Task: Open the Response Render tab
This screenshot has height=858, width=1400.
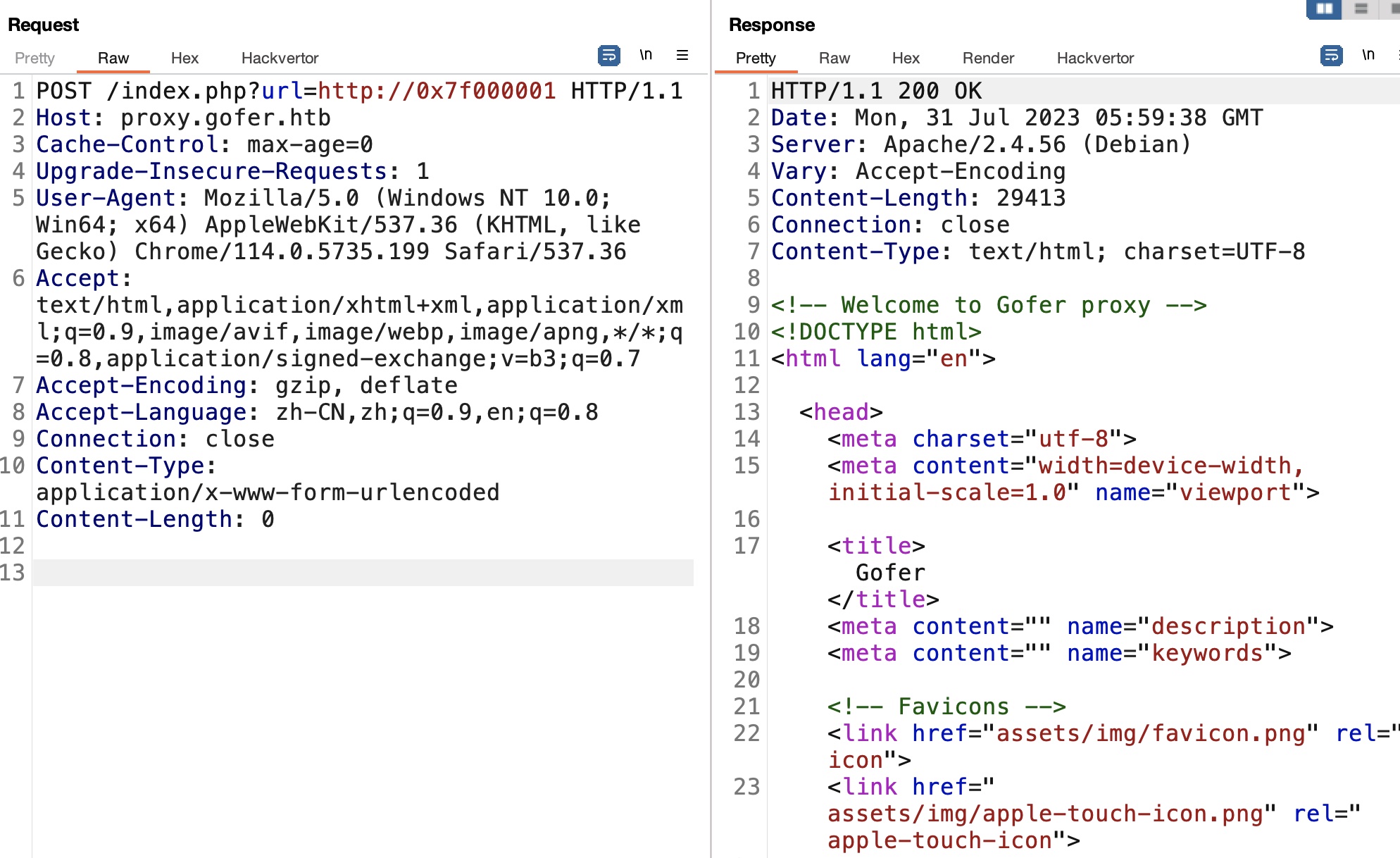Action: click(988, 58)
